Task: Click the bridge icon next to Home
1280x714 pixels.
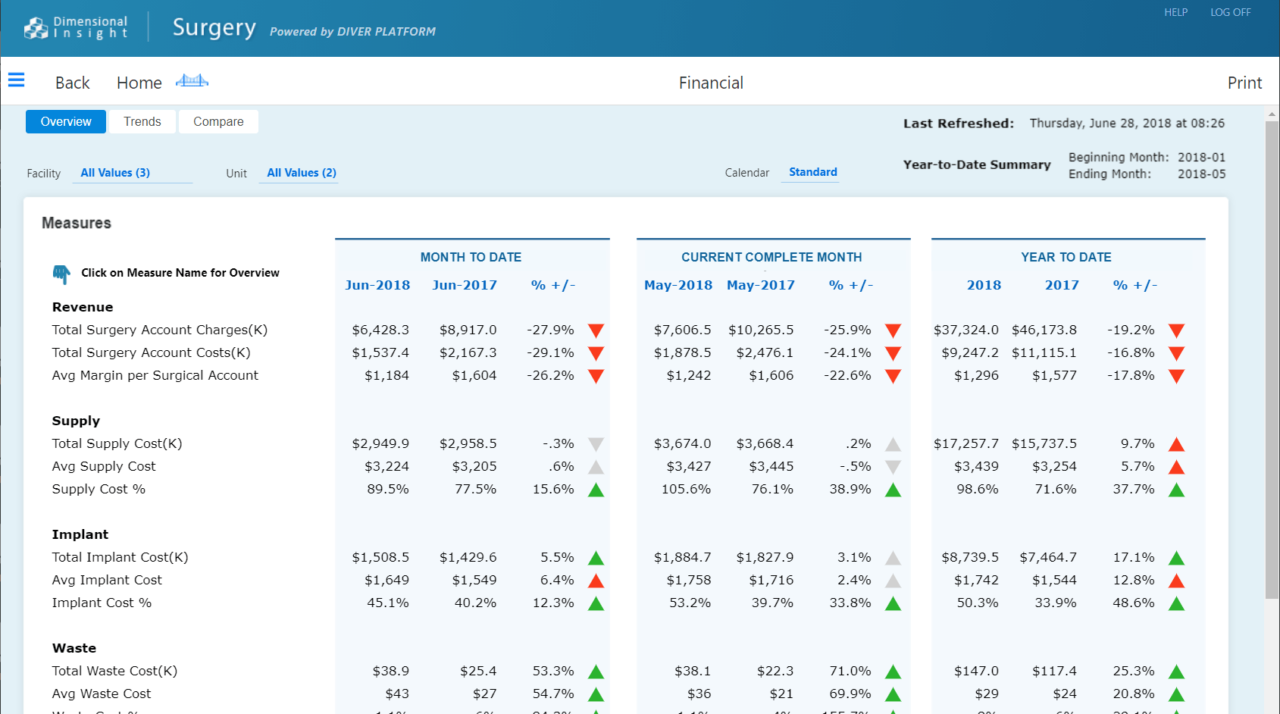Action: [x=192, y=82]
